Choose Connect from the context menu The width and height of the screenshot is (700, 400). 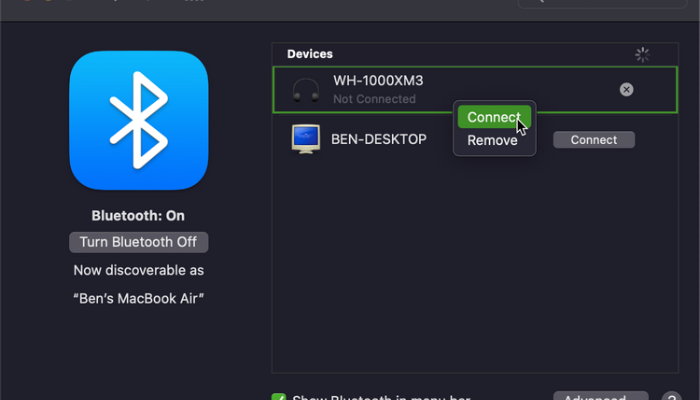(x=493, y=117)
